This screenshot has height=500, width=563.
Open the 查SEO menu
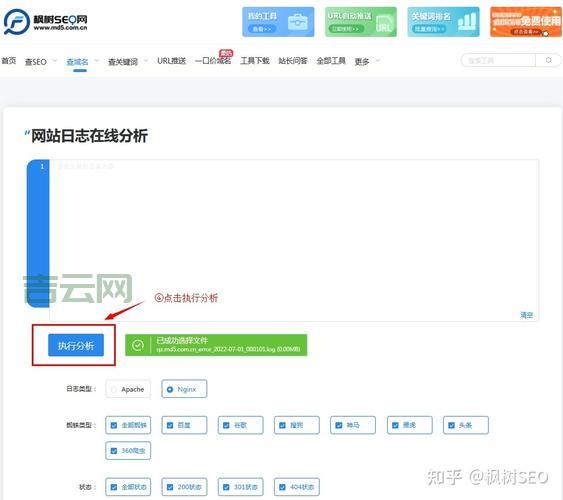tap(36, 62)
